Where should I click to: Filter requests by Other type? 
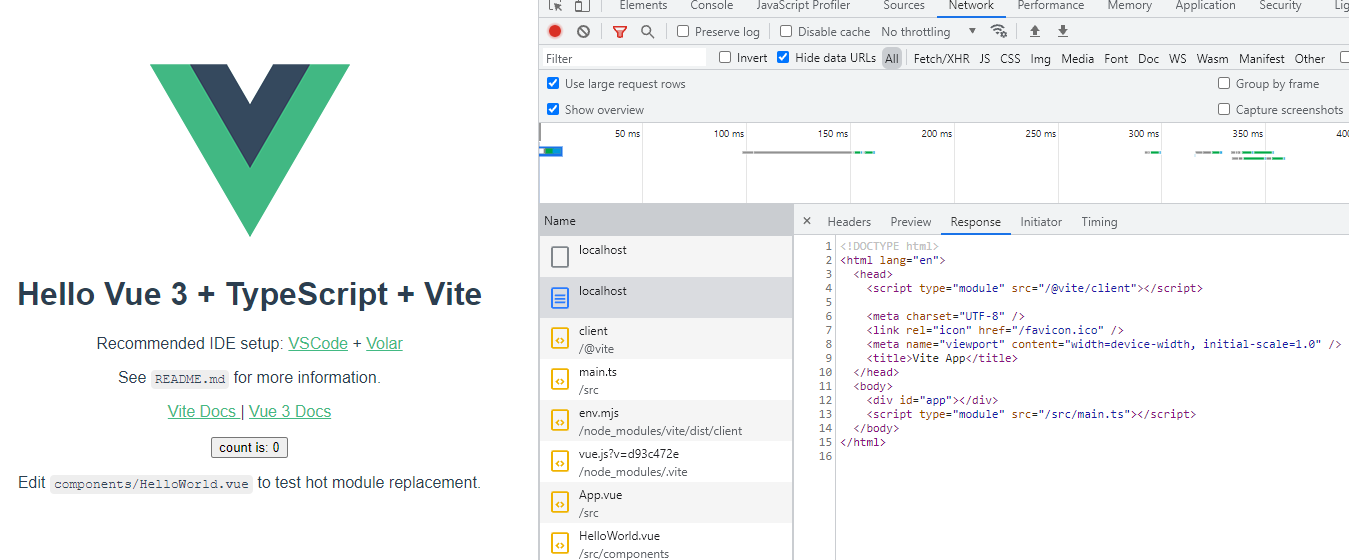[x=1310, y=59]
